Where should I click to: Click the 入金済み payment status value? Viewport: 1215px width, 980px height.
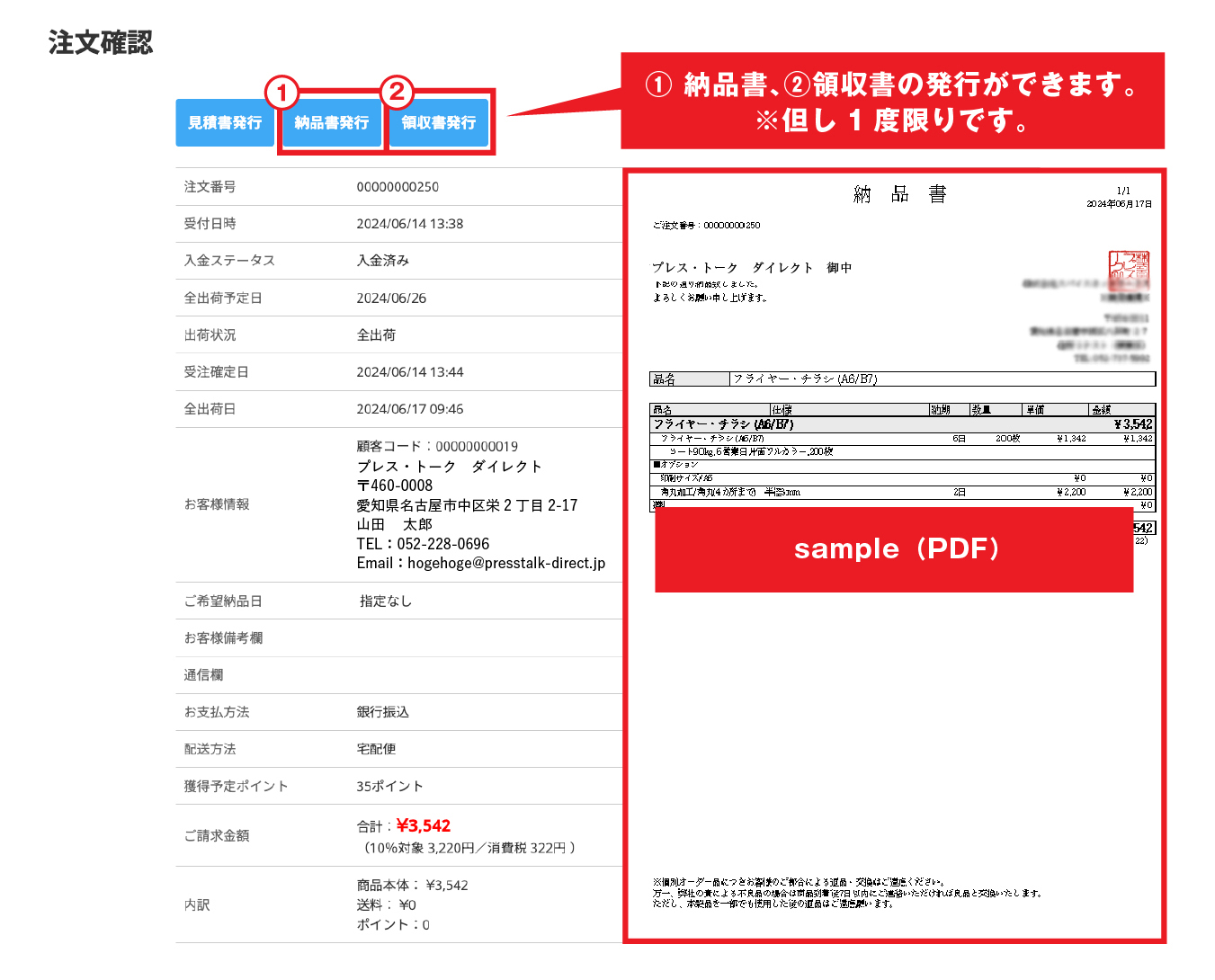tap(383, 261)
